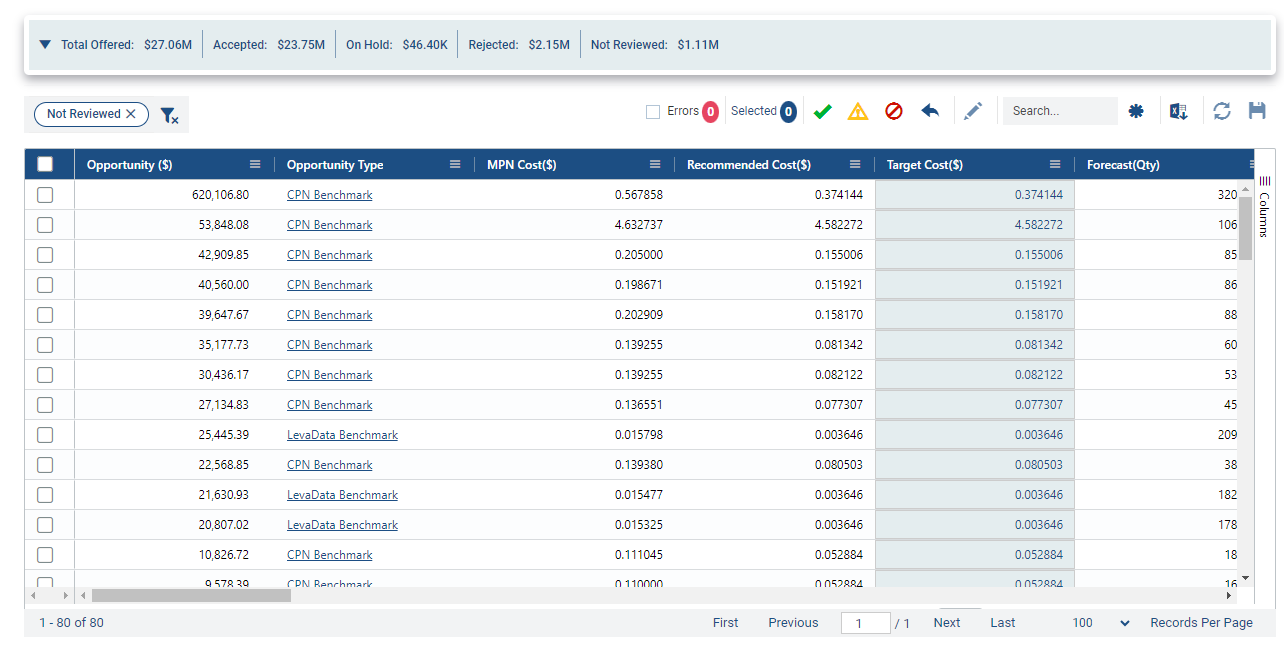Viewport: 1284px width, 660px height.
Task: Remove the Not Reviewed filter chip
Action: (131, 114)
